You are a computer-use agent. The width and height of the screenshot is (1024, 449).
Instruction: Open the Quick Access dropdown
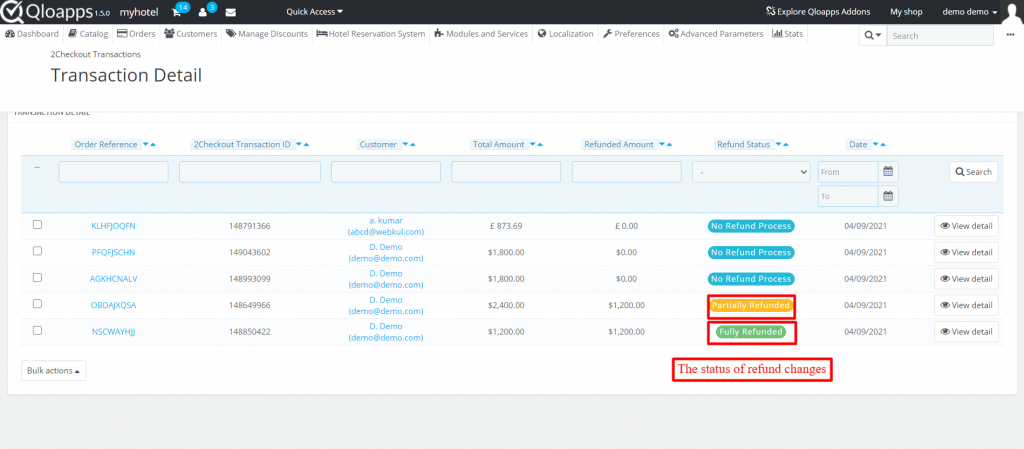314,12
